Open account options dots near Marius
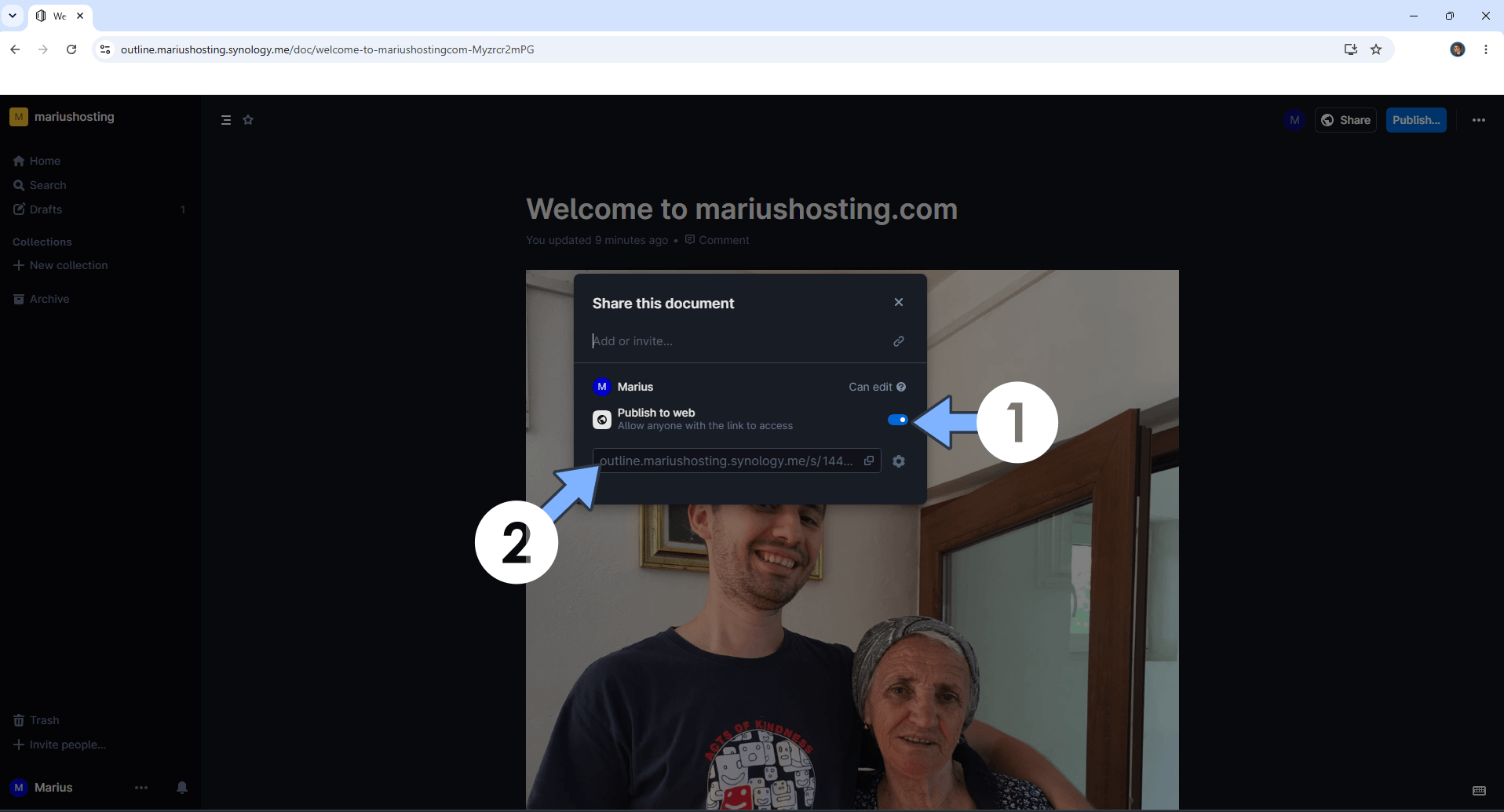Viewport: 1504px width, 812px height. coord(141,788)
